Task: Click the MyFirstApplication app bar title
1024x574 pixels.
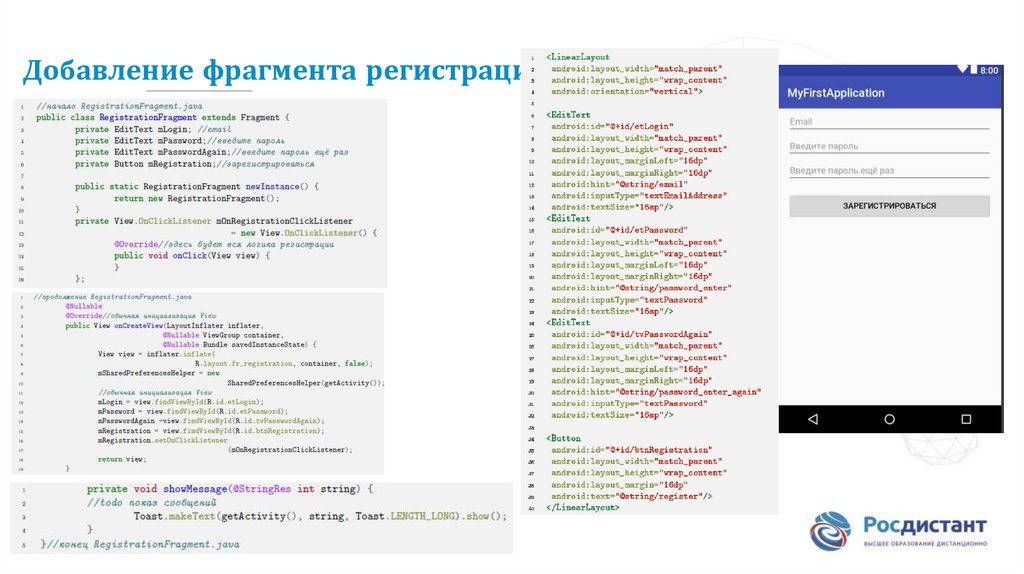Action: [x=835, y=93]
